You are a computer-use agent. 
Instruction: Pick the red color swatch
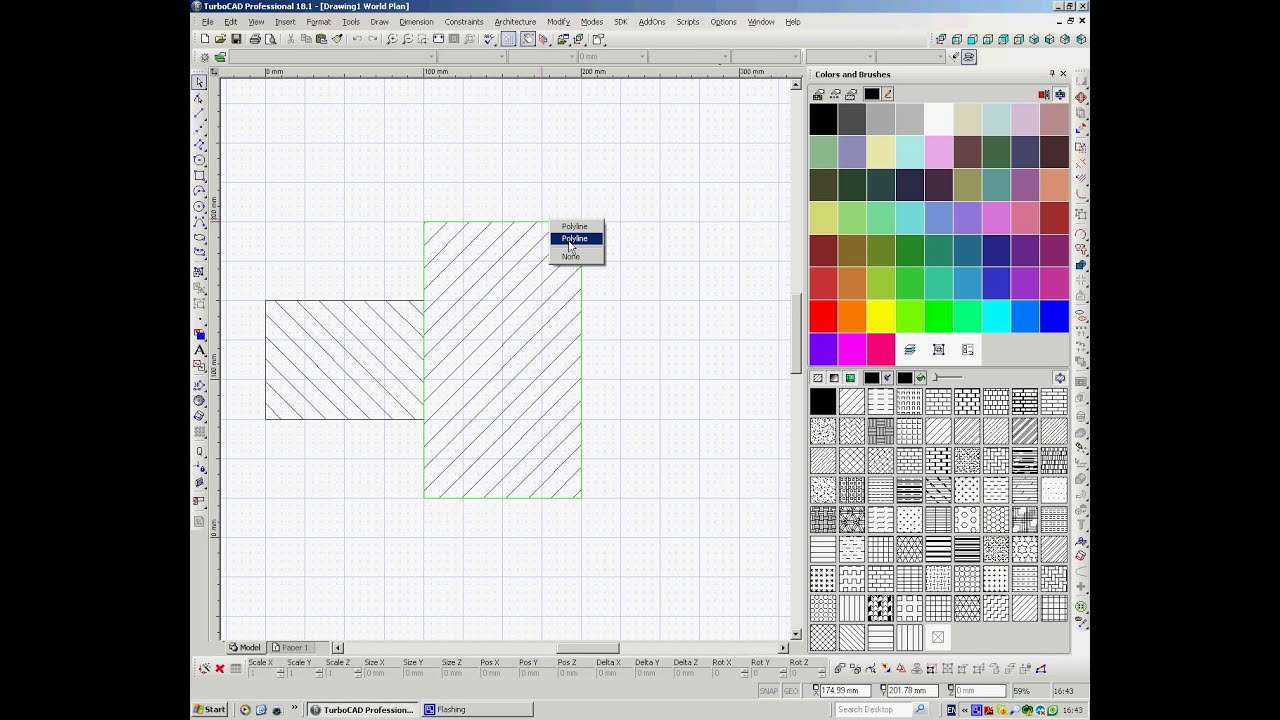tap(823, 316)
